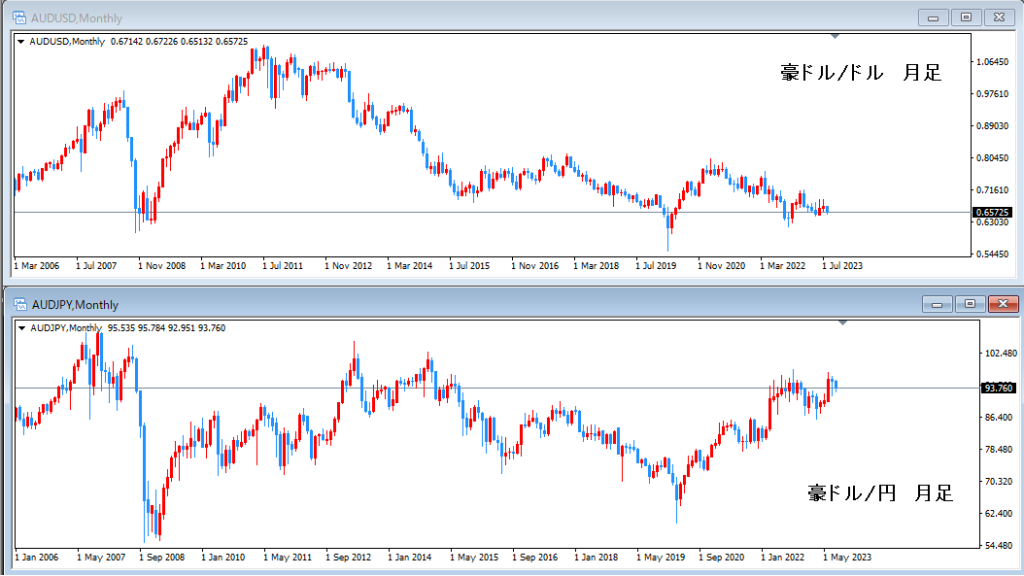Restore the AUDJPY Monthly chart window size
Screen dimensions: 1024x576
point(969,304)
